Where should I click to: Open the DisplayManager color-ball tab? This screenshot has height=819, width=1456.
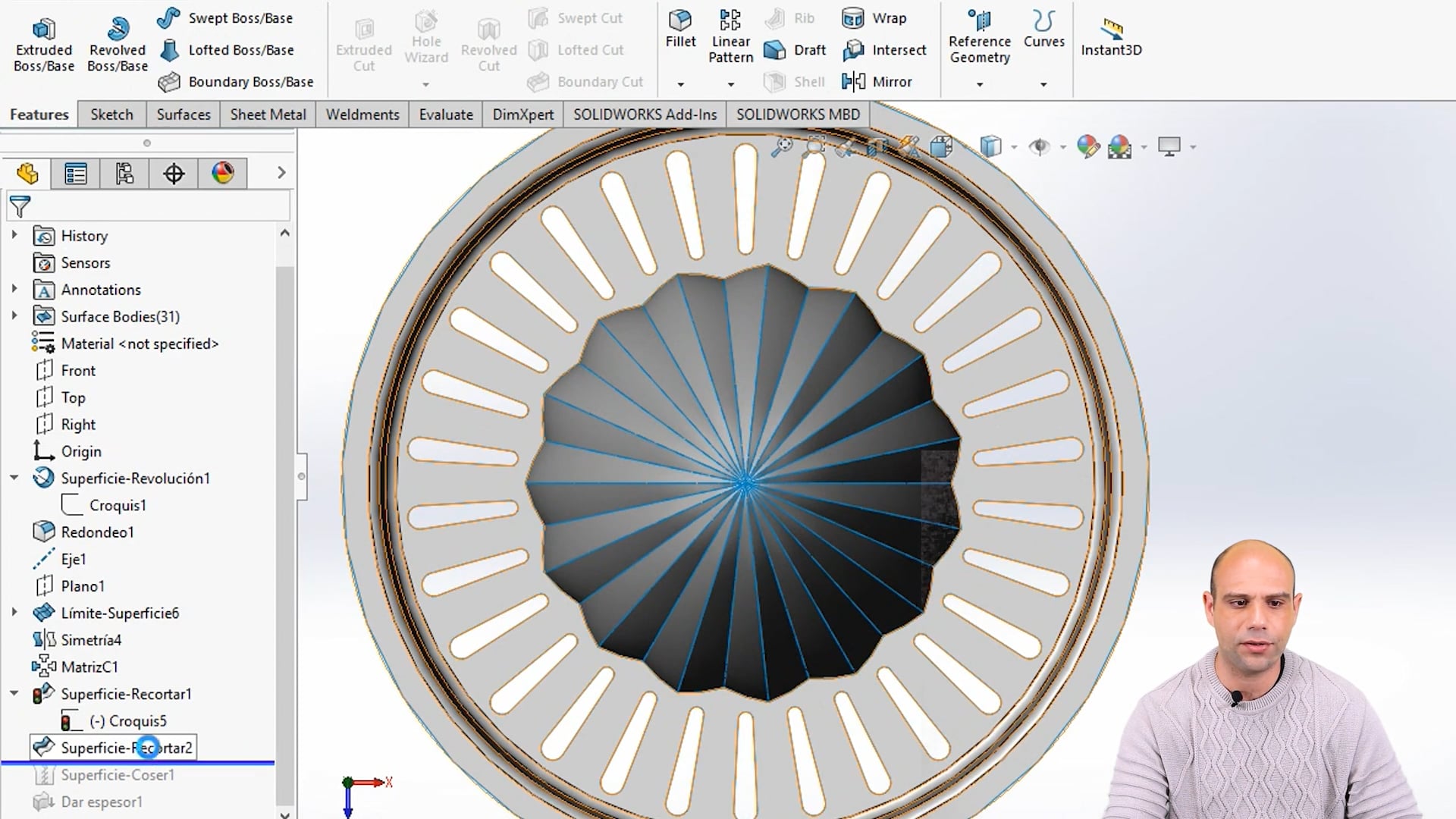coord(223,174)
